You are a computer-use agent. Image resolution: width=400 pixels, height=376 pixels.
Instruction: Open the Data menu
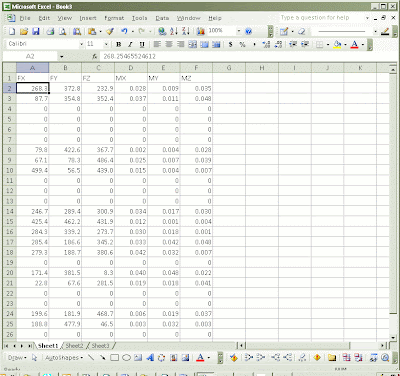coord(162,18)
